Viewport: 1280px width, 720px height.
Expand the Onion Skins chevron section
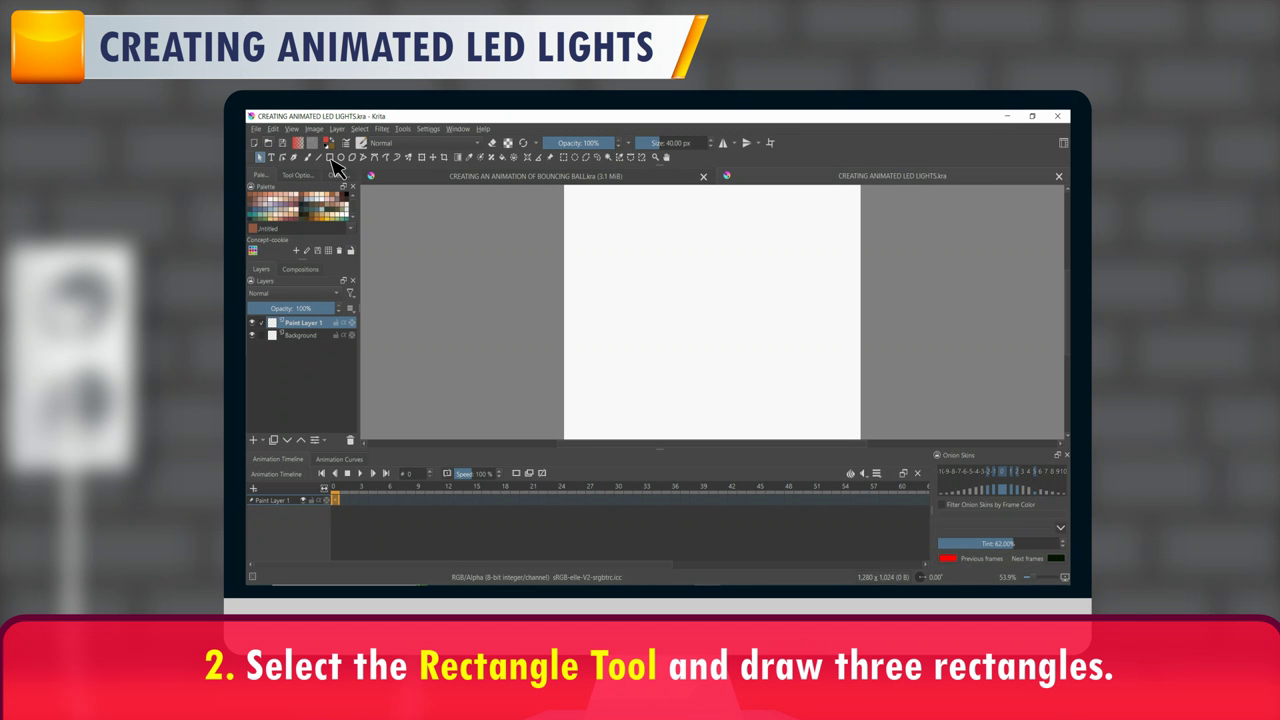pyautogui.click(x=1060, y=528)
